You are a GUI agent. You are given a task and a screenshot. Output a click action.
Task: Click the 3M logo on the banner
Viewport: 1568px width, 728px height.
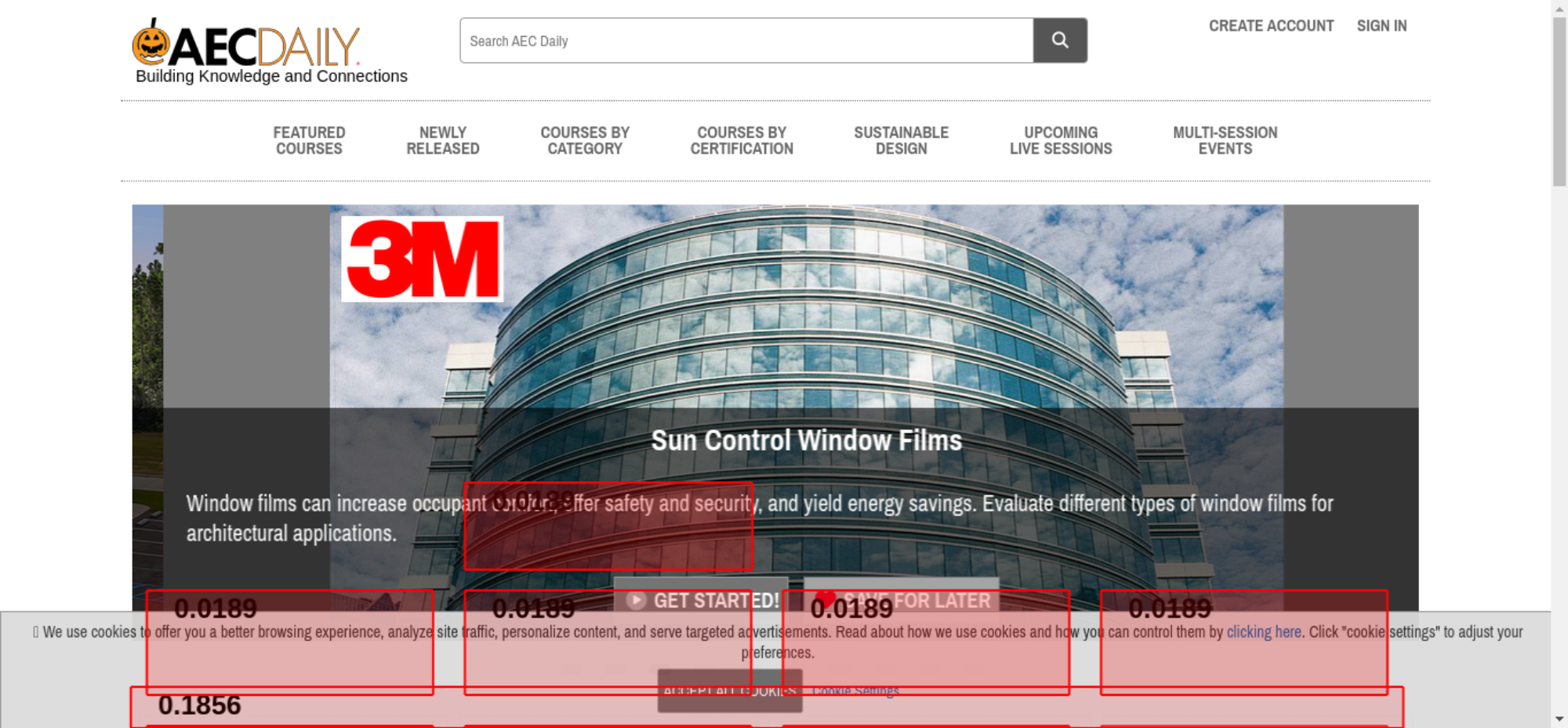click(423, 259)
